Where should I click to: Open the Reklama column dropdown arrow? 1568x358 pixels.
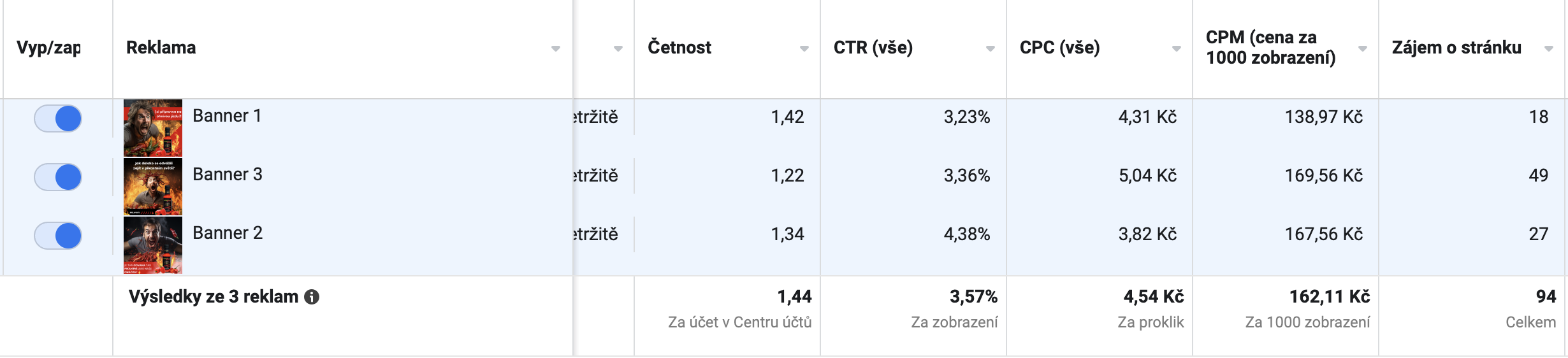pyautogui.click(x=556, y=48)
